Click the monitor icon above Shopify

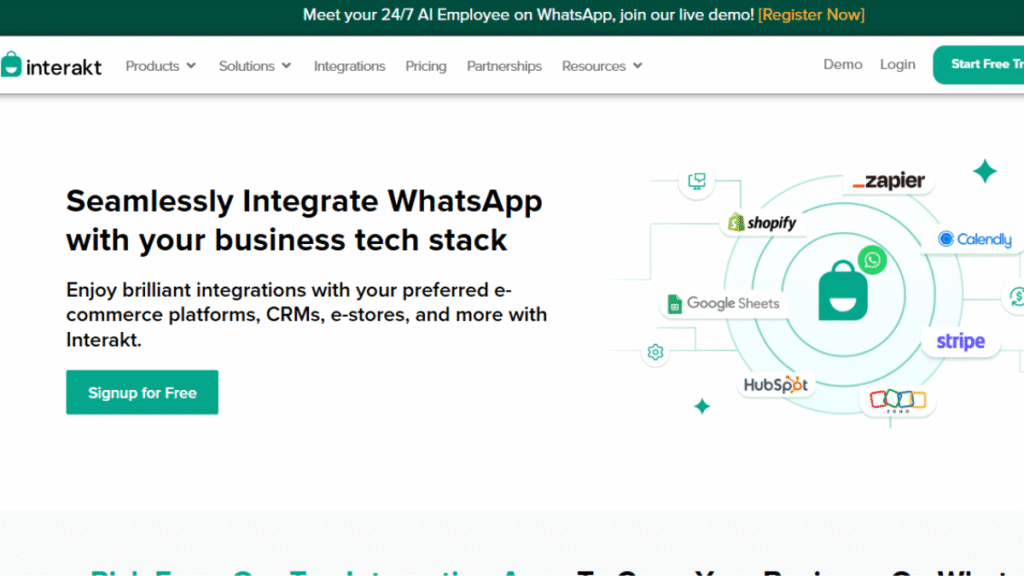click(x=696, y=181)
